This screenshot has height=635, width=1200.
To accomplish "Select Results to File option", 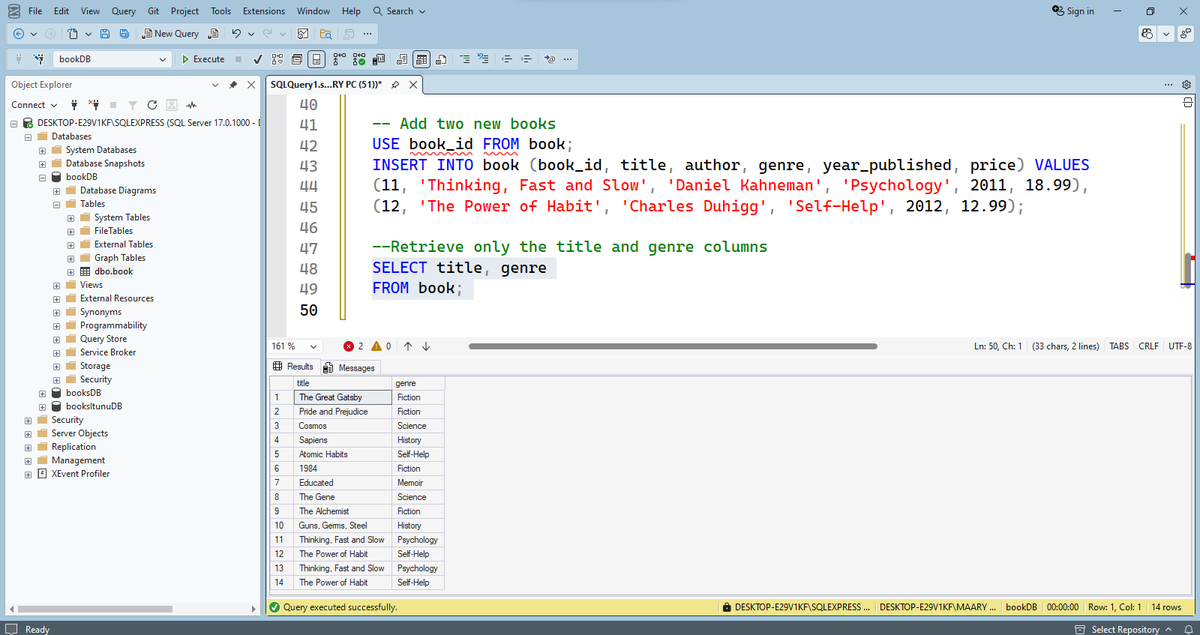I will pyautogui.click(x=441, y=59).
